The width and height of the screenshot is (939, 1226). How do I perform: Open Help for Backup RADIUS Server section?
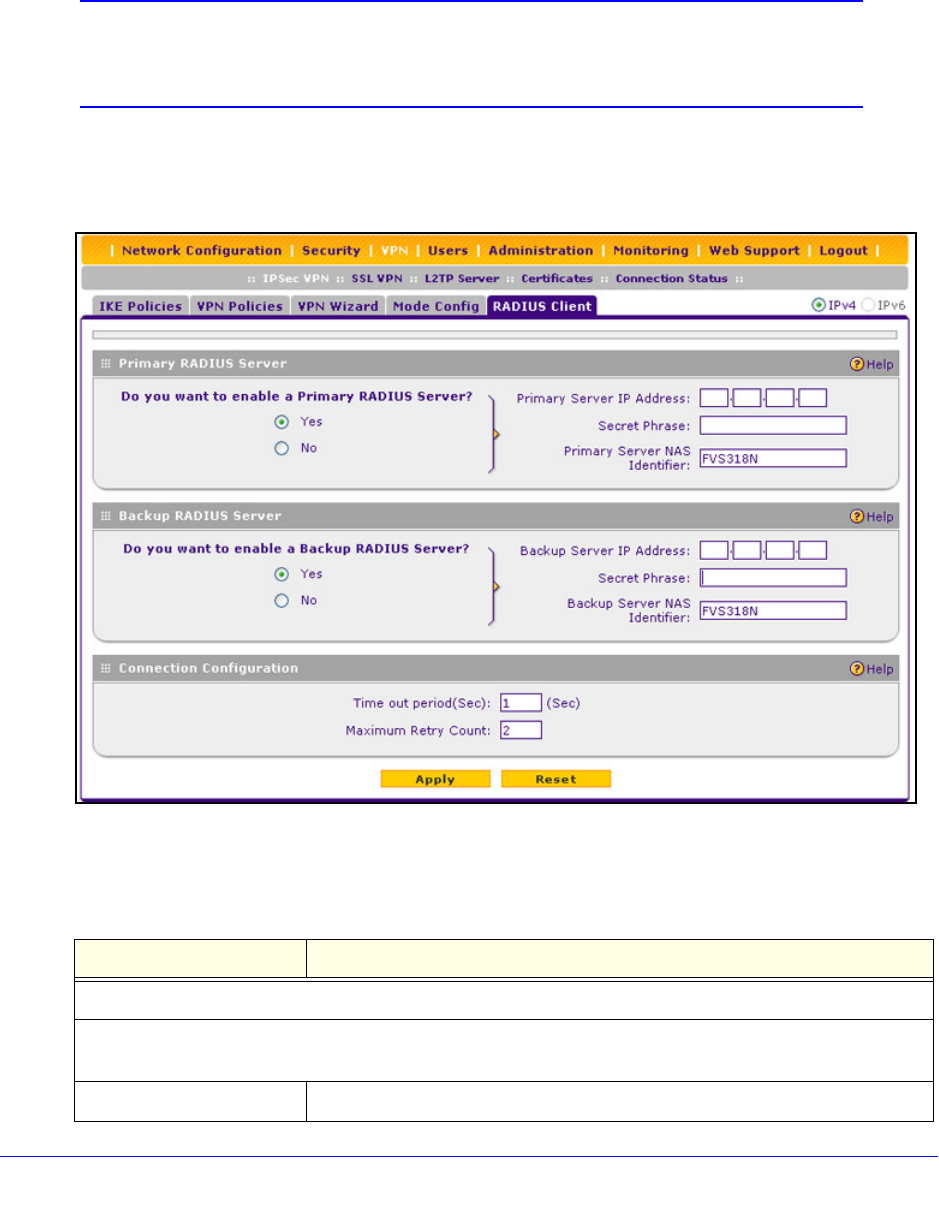(x=871, y=517)
